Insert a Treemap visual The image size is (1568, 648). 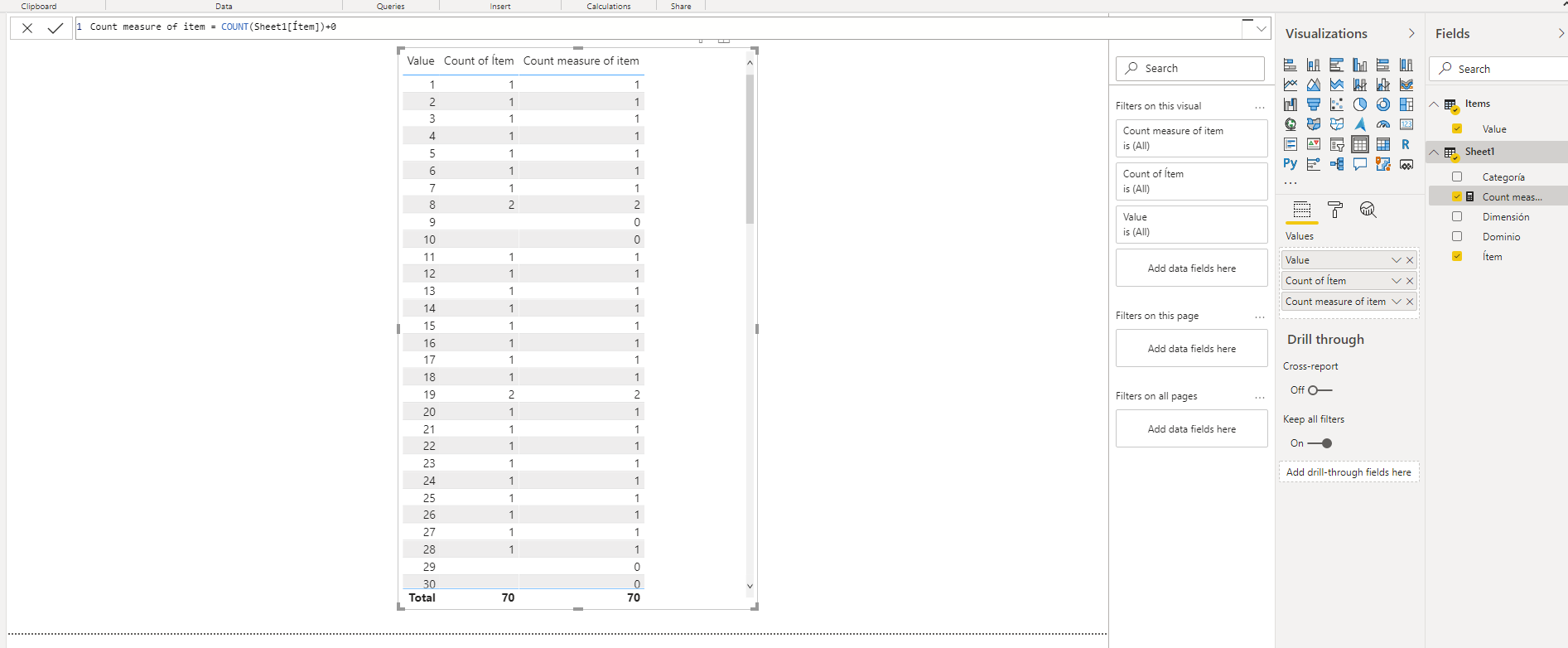[1406, 104]
